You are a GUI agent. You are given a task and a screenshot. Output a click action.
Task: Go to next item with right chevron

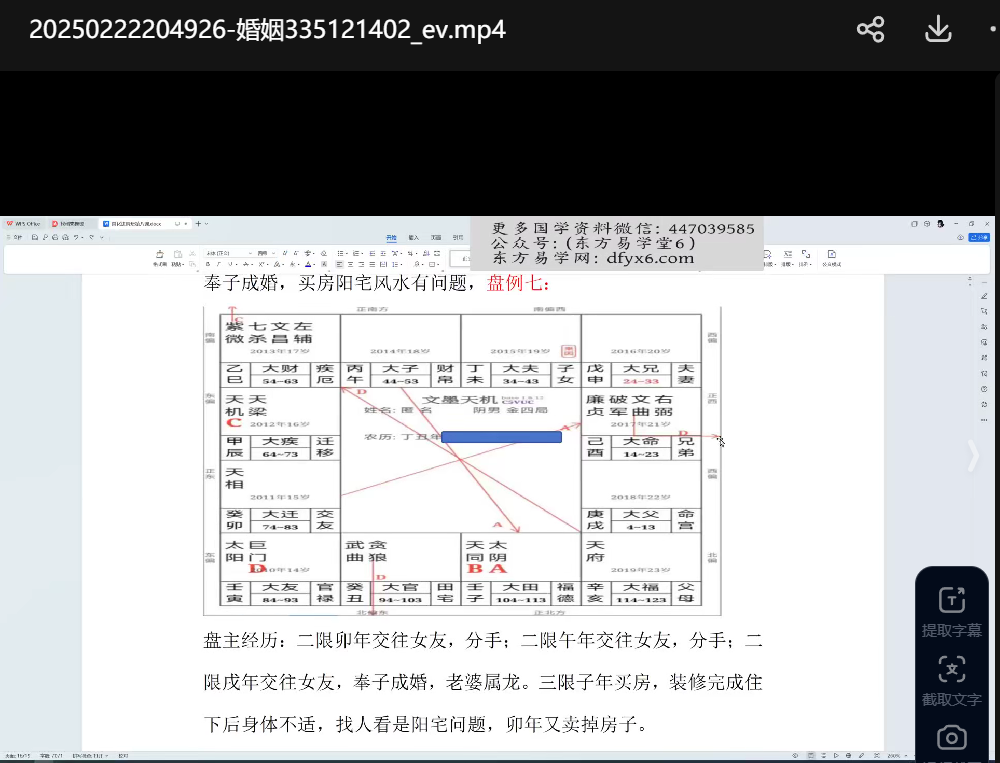pyautogui.click(x=973, y=456)
